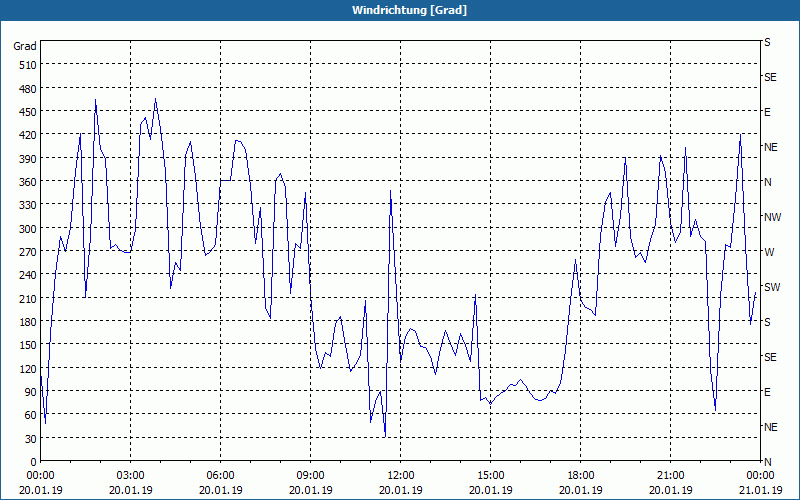The height and width of the screenshot is (500, 800).
Task: Select the "NW" compass label on the right axis
Action: click(772, 217)
